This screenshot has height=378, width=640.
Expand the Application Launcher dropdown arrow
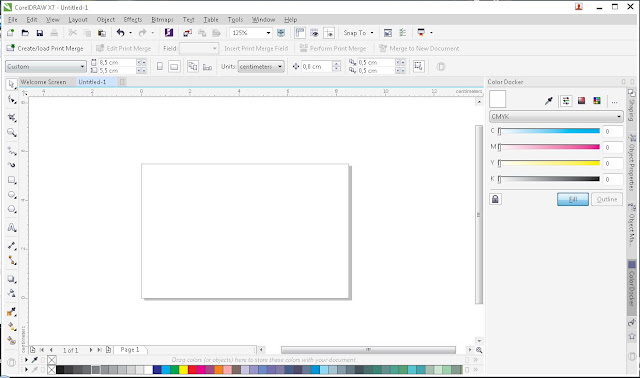click(x=431, y=33)
